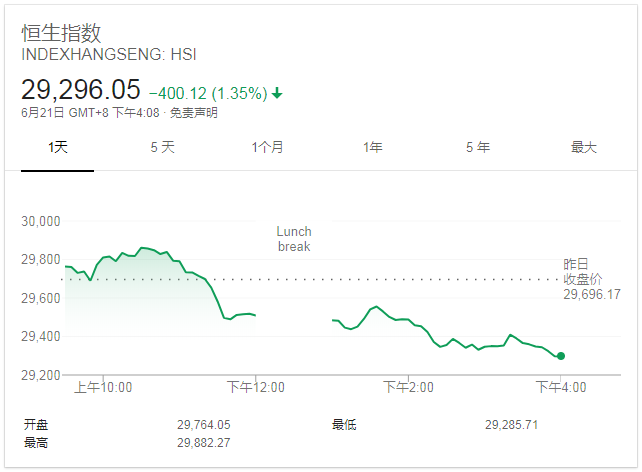Viewport: 642px width, 472px height.
Task: Click the 昨日收盘价 29,696.17 label
Action: [x=592, y=280]
